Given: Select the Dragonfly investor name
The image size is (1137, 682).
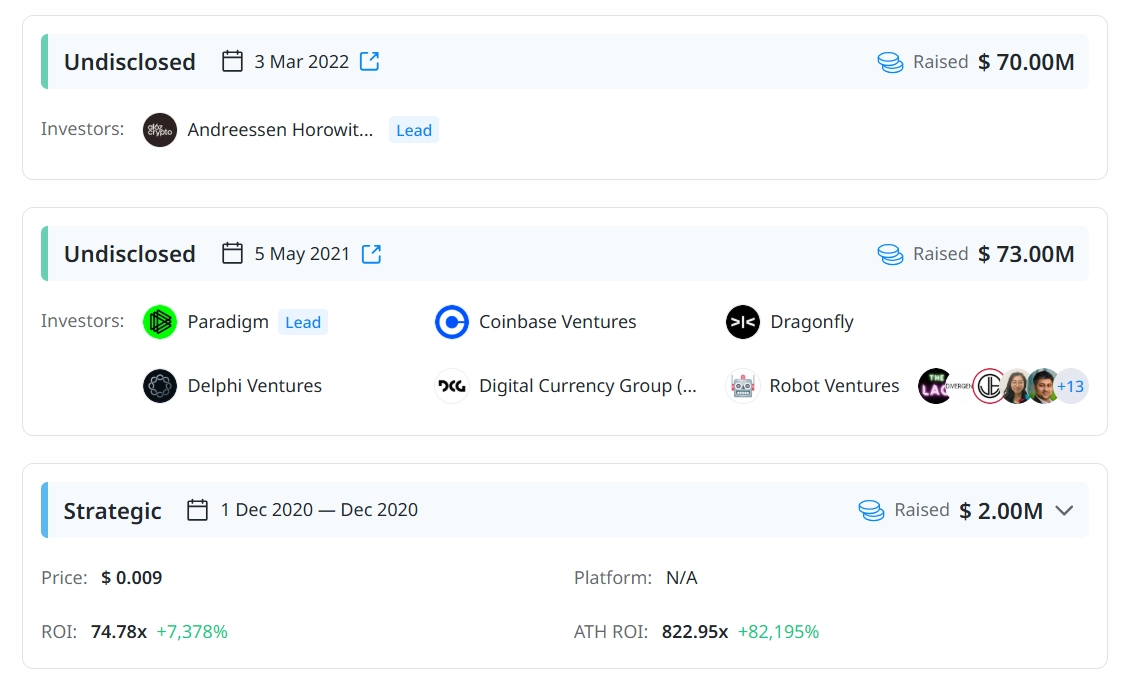Looking at the screenshot, I should (811, 322).
